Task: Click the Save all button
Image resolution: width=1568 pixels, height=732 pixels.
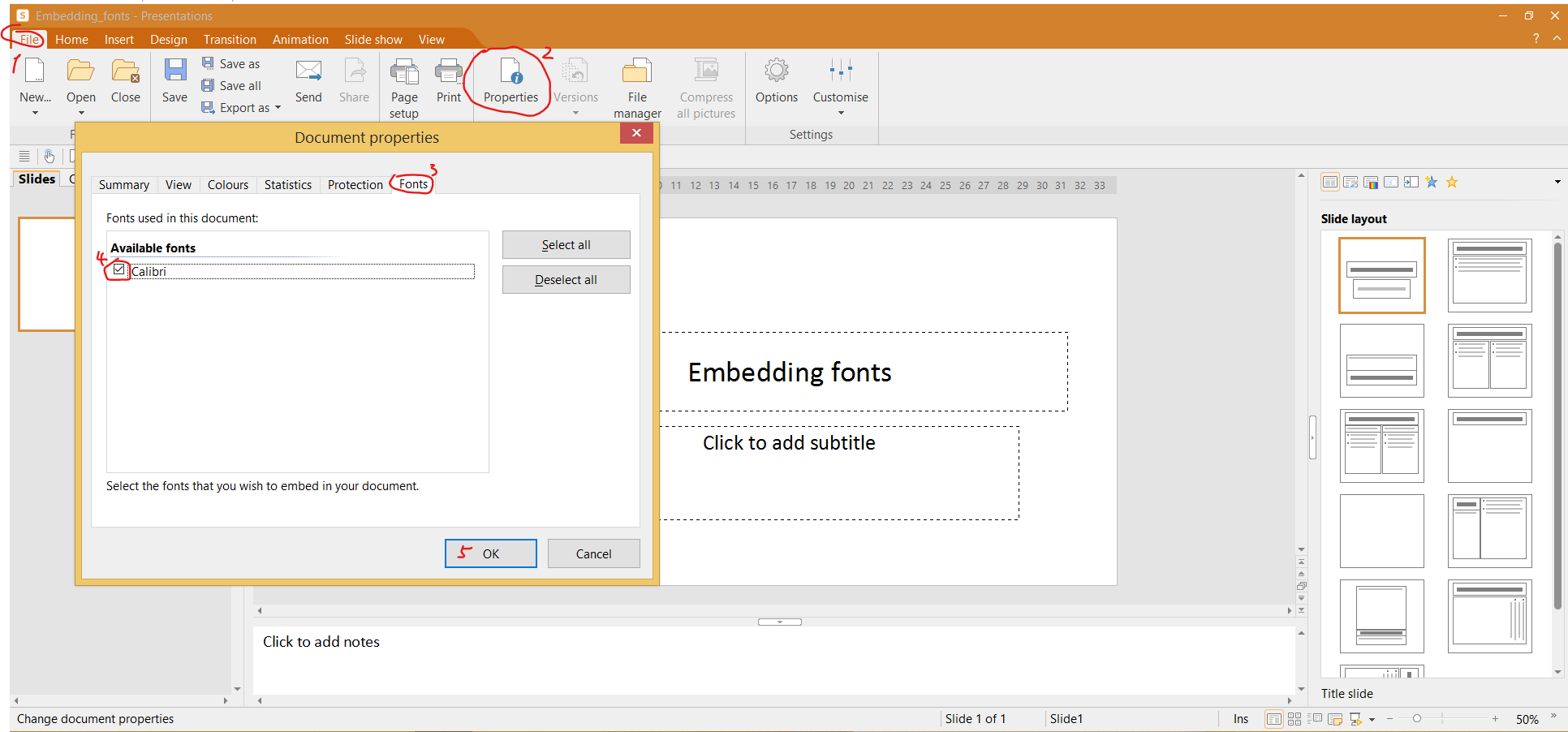Action: tap(232, 86)
